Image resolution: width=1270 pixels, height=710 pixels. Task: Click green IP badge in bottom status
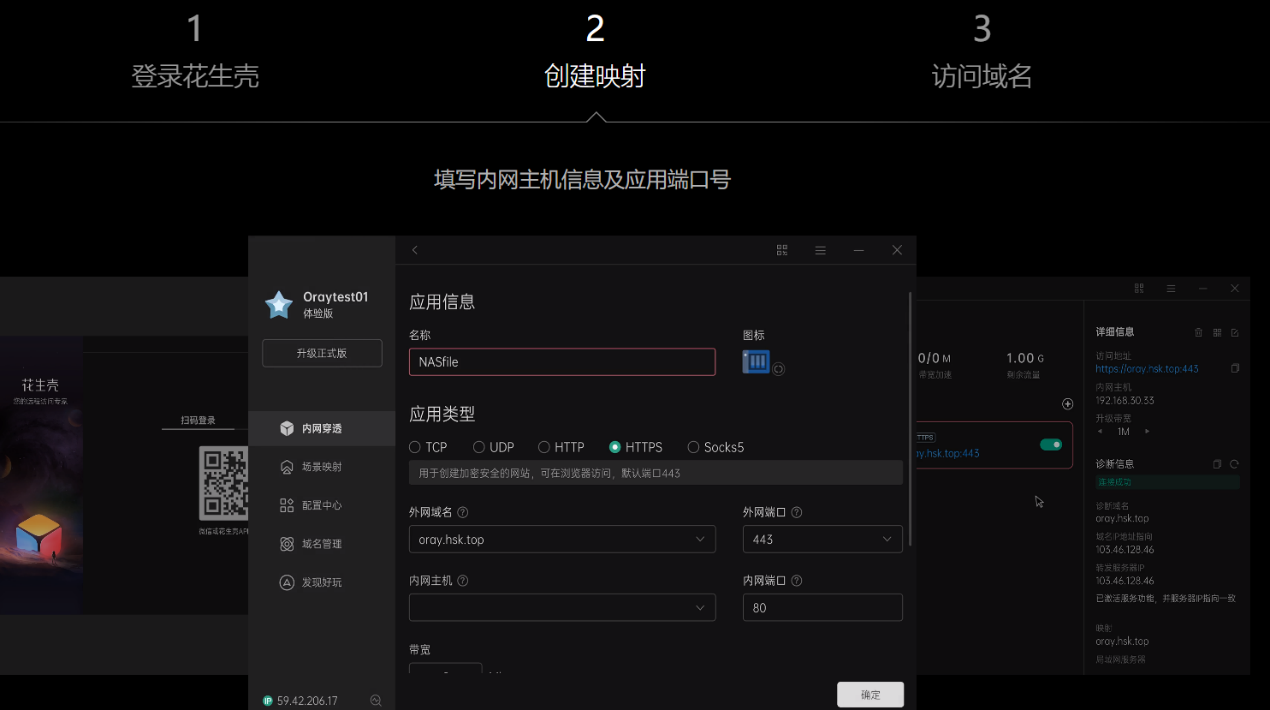[x=268, y=701]
